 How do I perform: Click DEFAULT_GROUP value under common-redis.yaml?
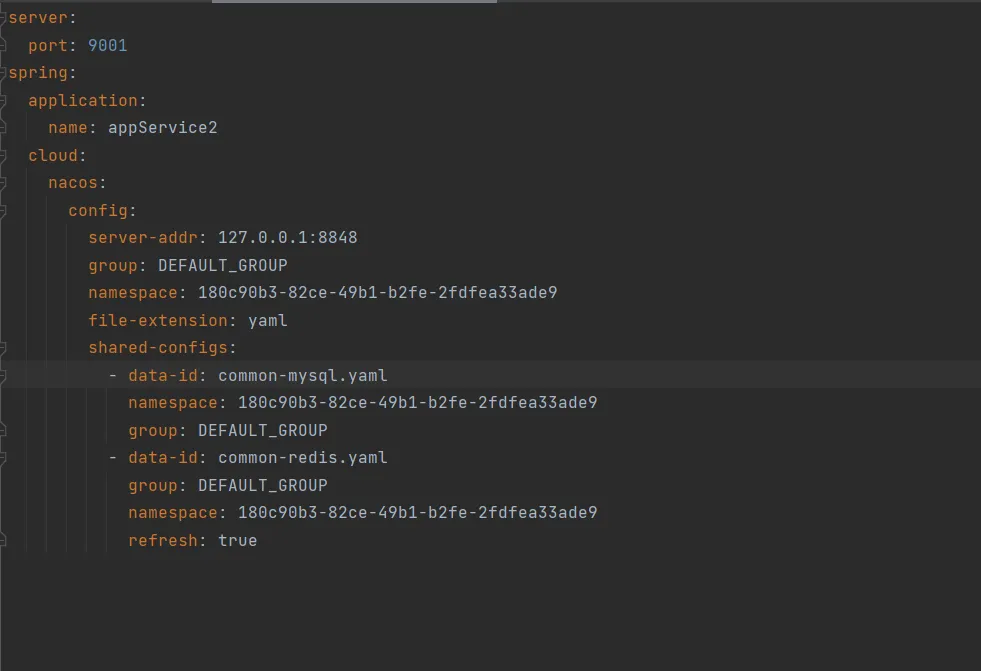pos(262,486)
